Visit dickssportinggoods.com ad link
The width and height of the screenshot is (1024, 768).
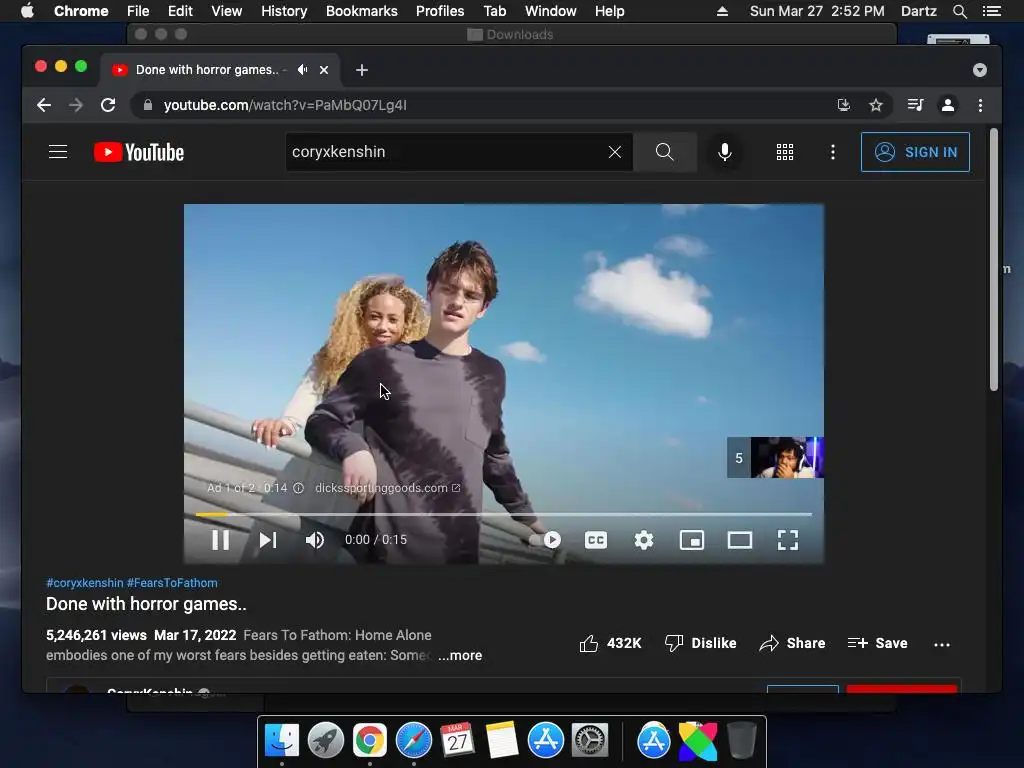(387, 488)
